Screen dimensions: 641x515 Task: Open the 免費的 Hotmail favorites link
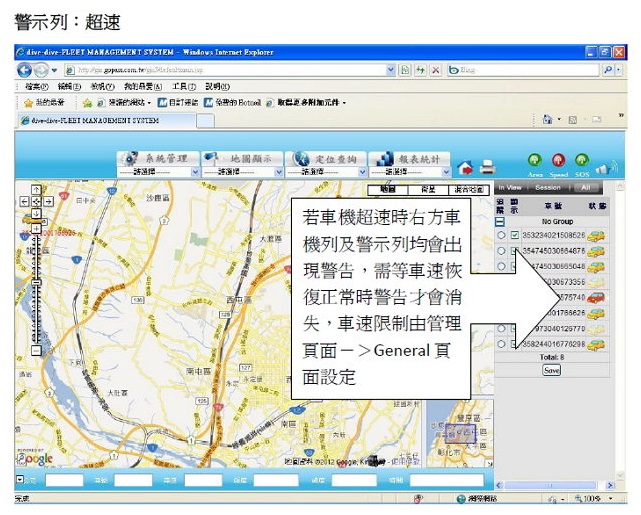232,103
